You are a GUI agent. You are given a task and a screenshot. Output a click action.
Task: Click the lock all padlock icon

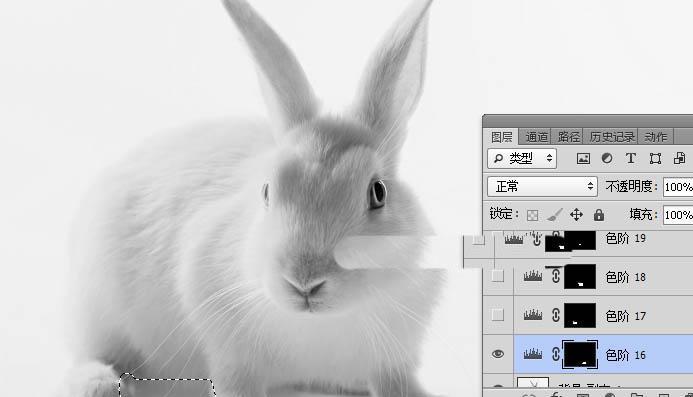(x=599, y=215)
